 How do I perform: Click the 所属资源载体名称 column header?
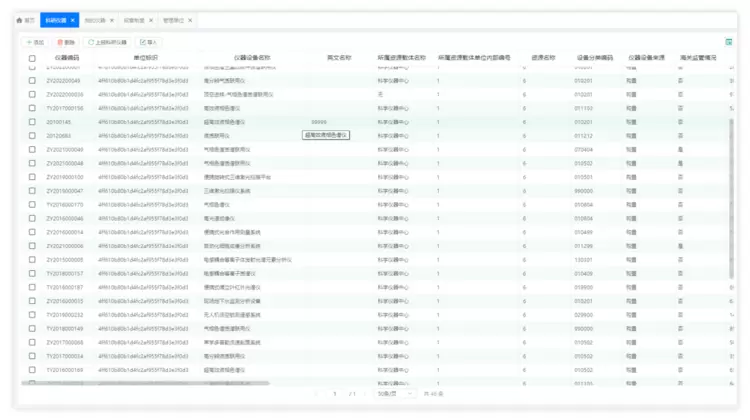coord(401,59)
